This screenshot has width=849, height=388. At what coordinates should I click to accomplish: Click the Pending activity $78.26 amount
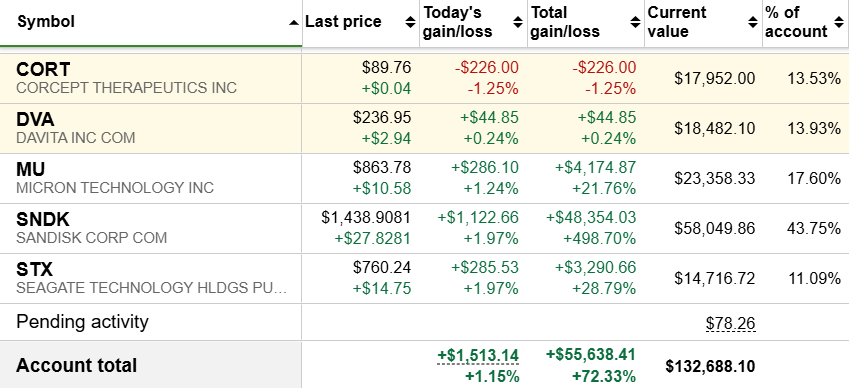pos(730,323)
